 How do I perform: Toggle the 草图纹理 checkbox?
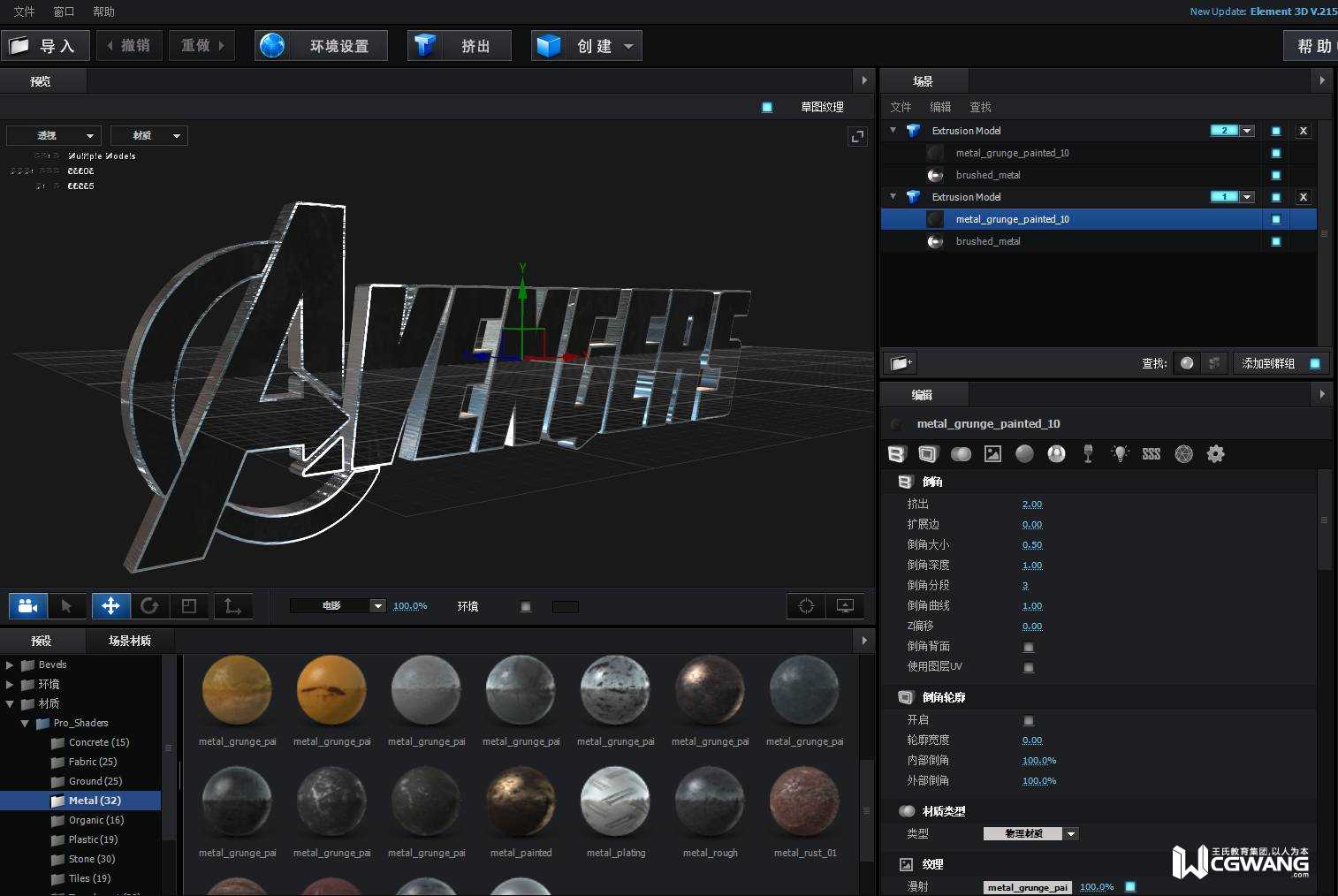click(x=767, y=107)
